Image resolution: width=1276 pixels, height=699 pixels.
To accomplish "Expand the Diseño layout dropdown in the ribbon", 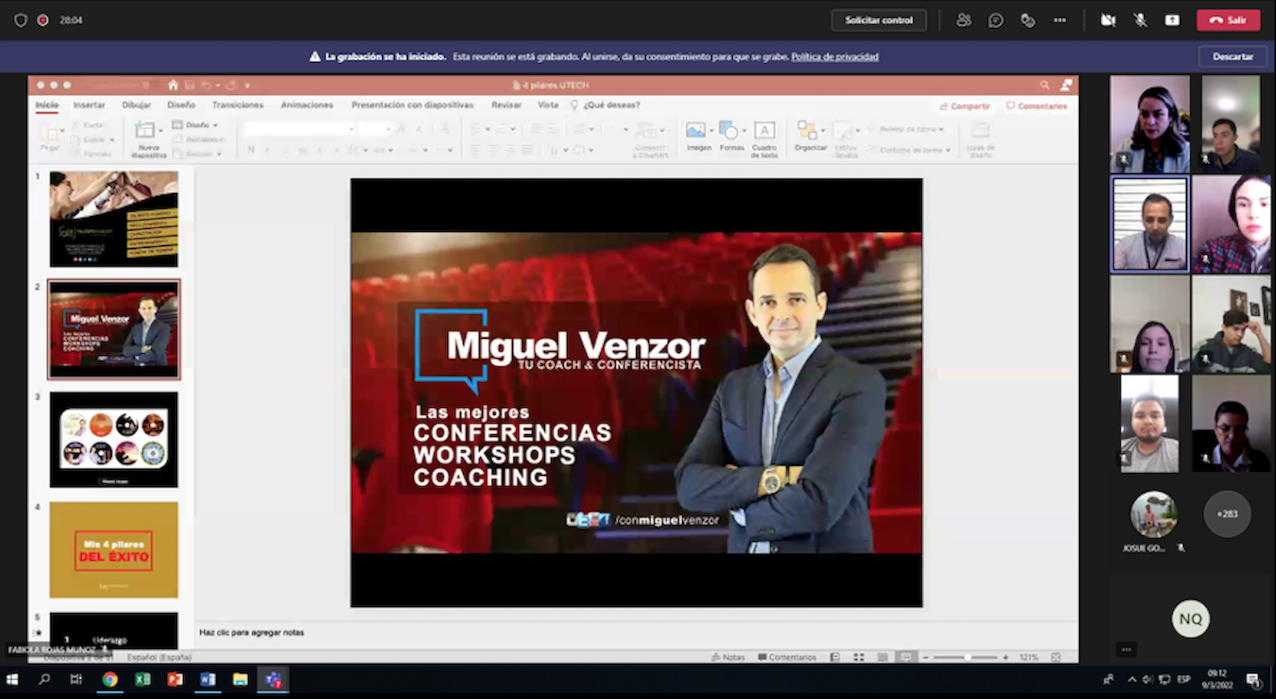I will pyautogui.click(x=195, y=125).
